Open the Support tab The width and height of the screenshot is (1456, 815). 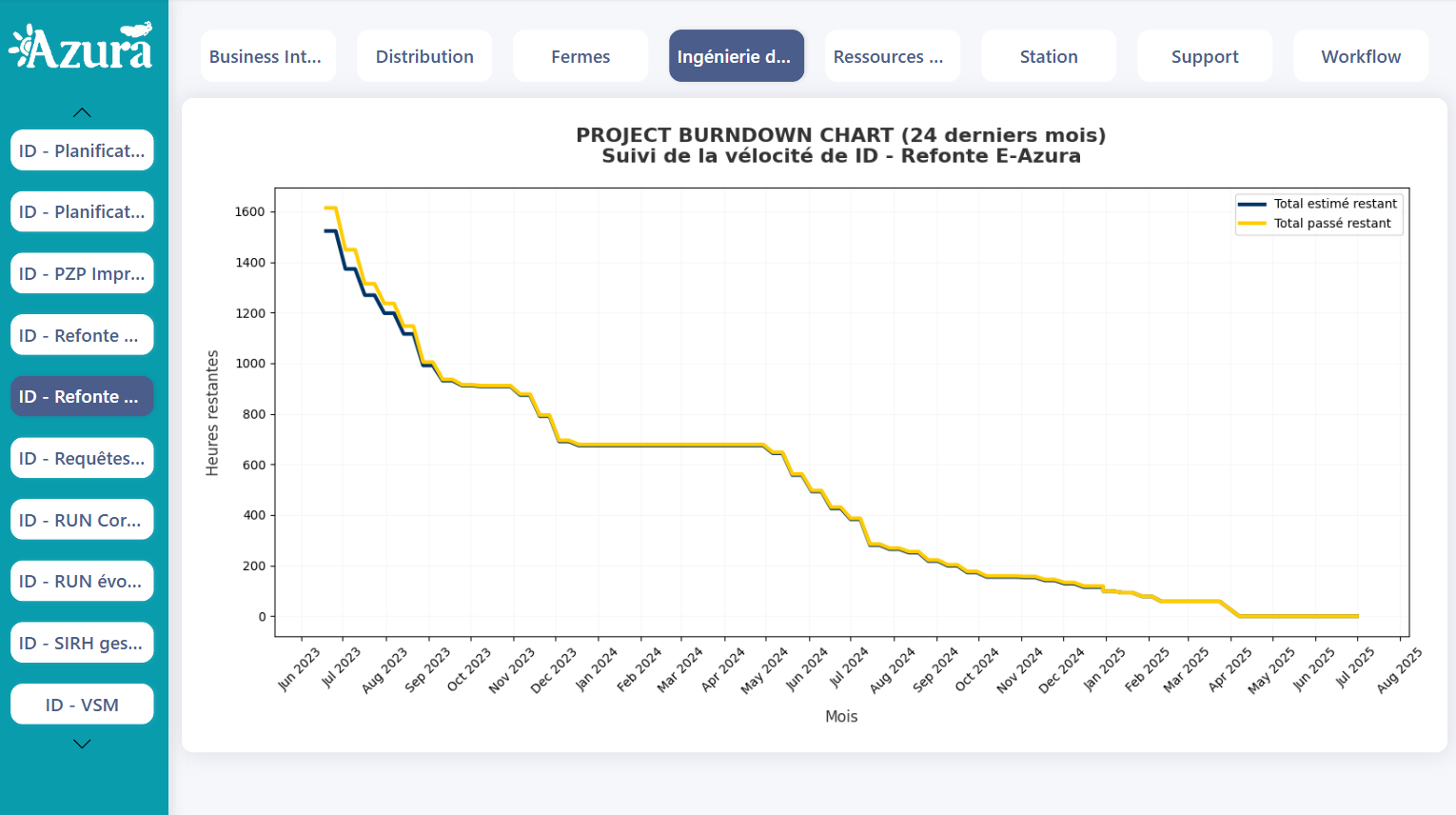tap(1204, 56)
